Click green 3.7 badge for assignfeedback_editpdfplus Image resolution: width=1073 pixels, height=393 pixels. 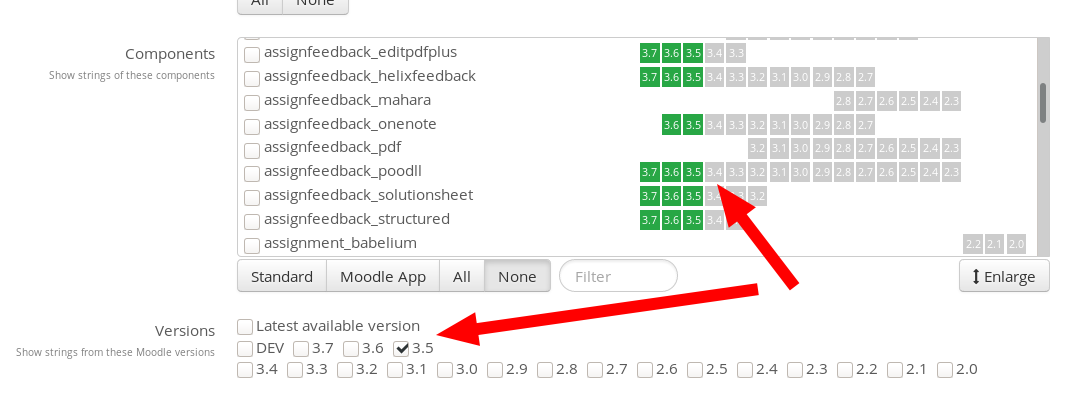click(649, 53)
